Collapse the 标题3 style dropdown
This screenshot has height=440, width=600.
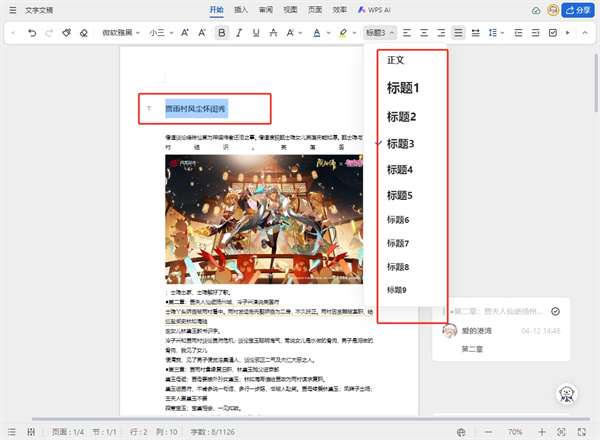(380, 33)
